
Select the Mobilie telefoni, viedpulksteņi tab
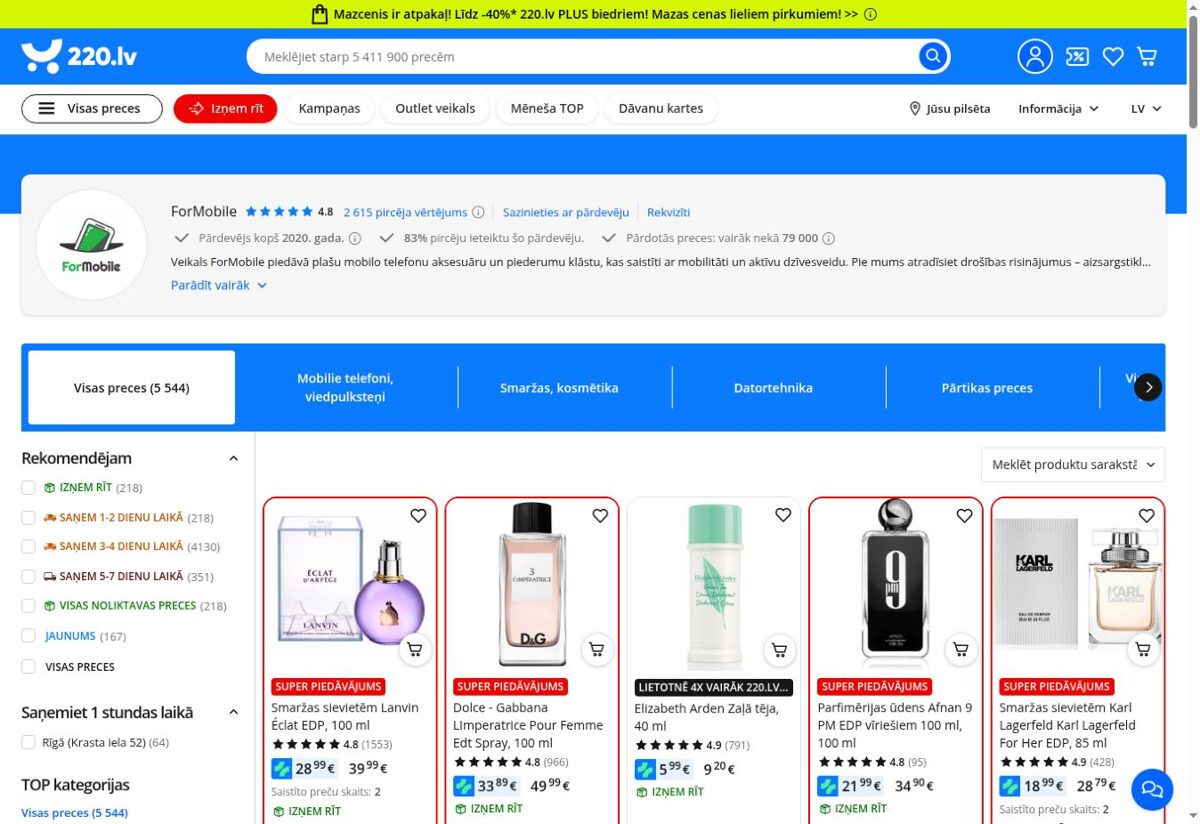click(x=345, y=388)
